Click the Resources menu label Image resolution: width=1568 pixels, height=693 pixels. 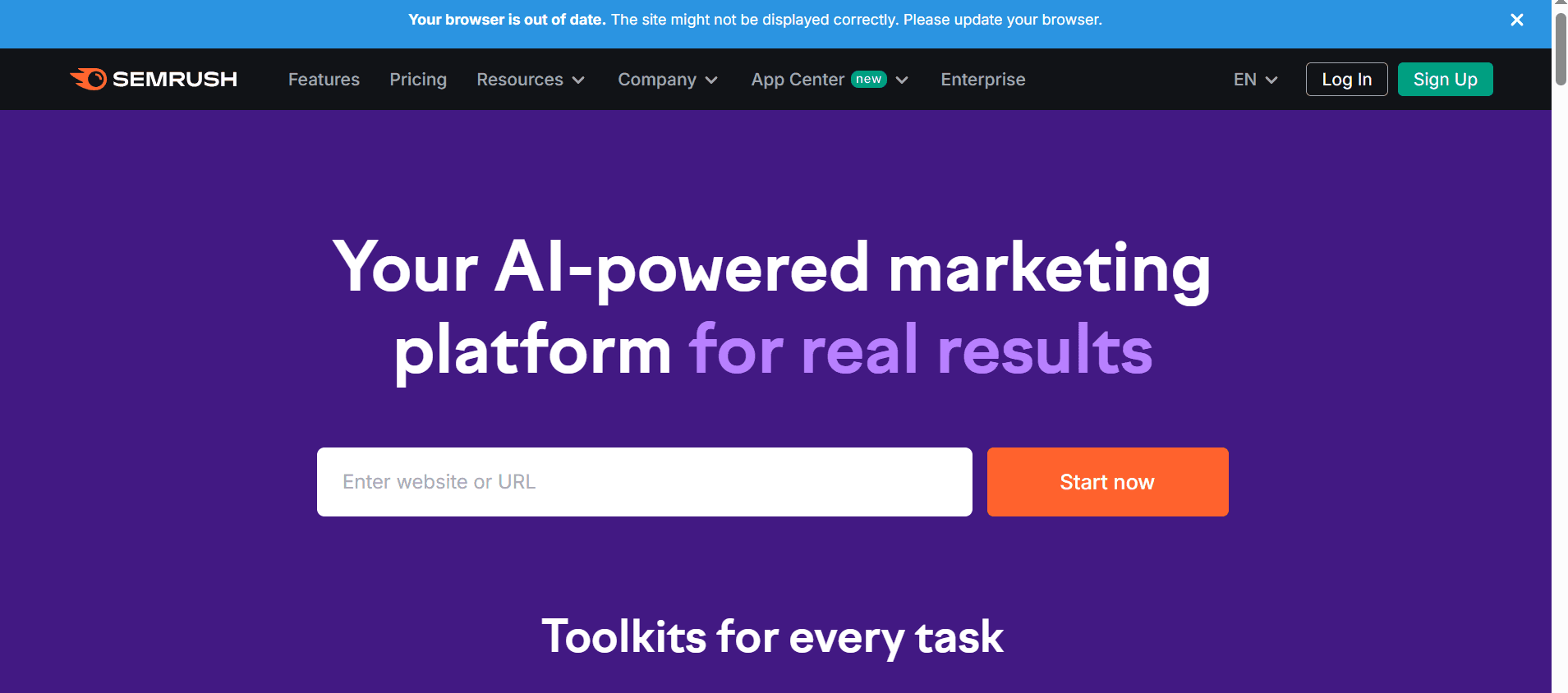click(520, 80)
